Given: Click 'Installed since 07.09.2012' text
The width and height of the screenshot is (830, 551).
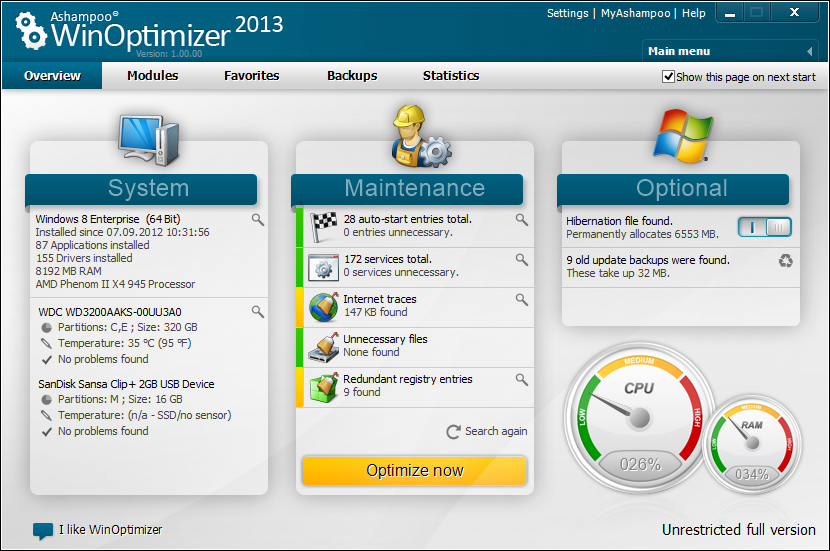Looking at the screenshot, I should 122,232.
